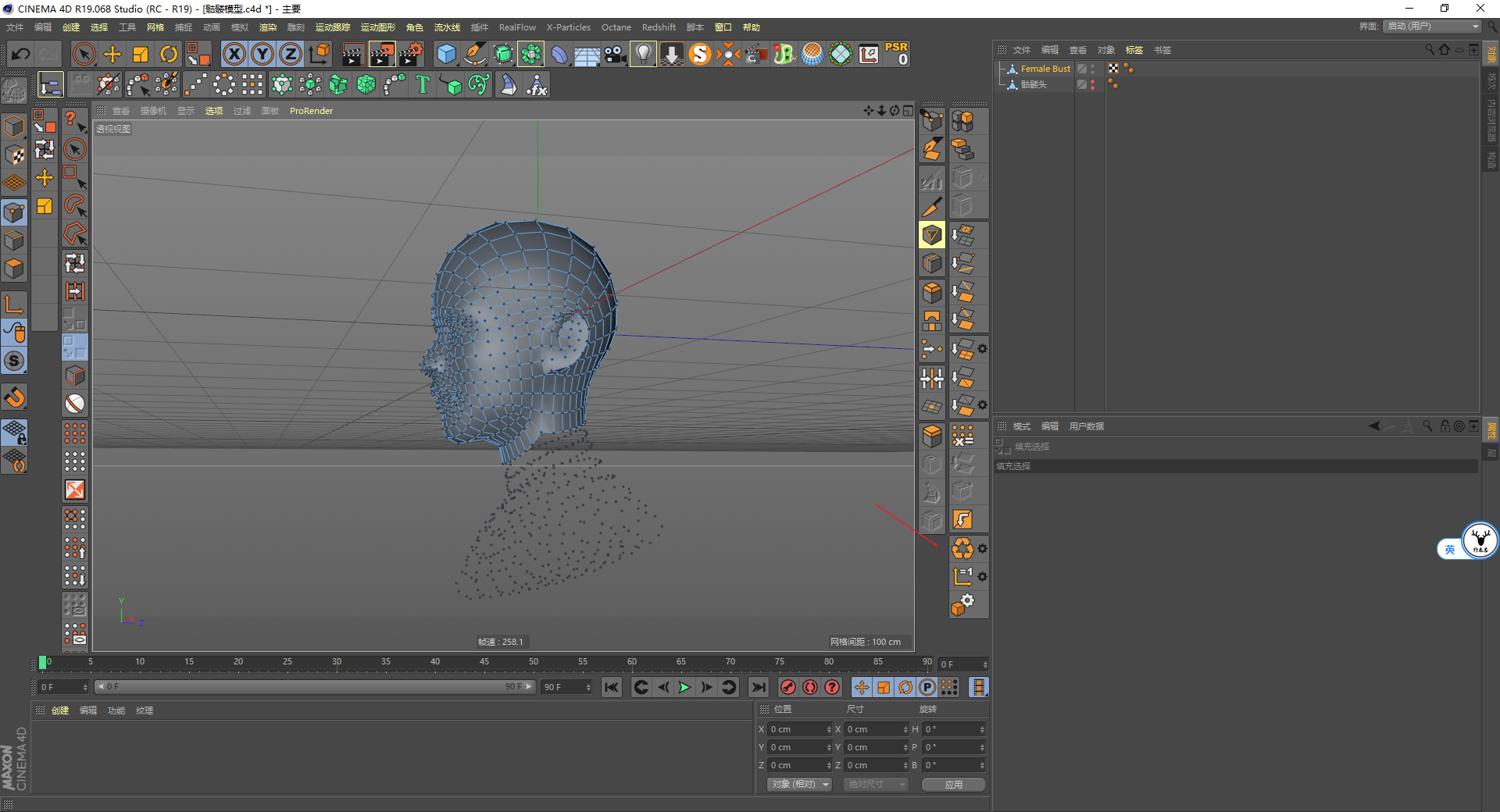Click the 应用 apply button
Image resolution: width=1500 pixels, height=812 pixels.
coord(953,784)
